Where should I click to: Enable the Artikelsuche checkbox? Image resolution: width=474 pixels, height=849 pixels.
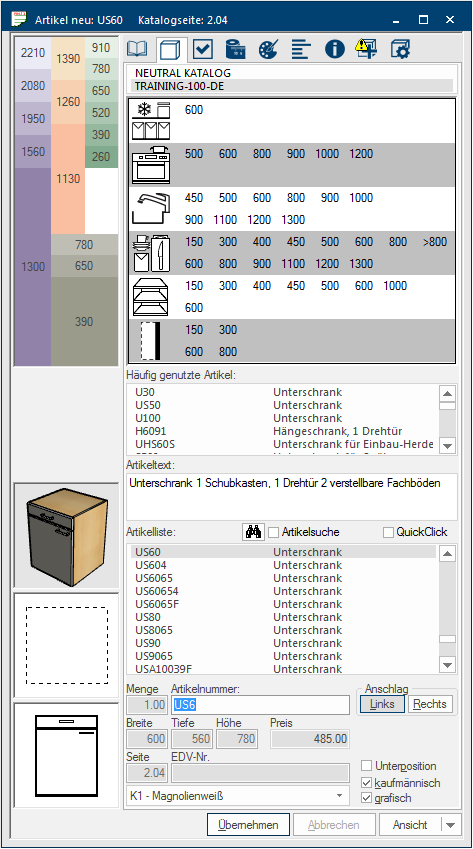(274, 532)
